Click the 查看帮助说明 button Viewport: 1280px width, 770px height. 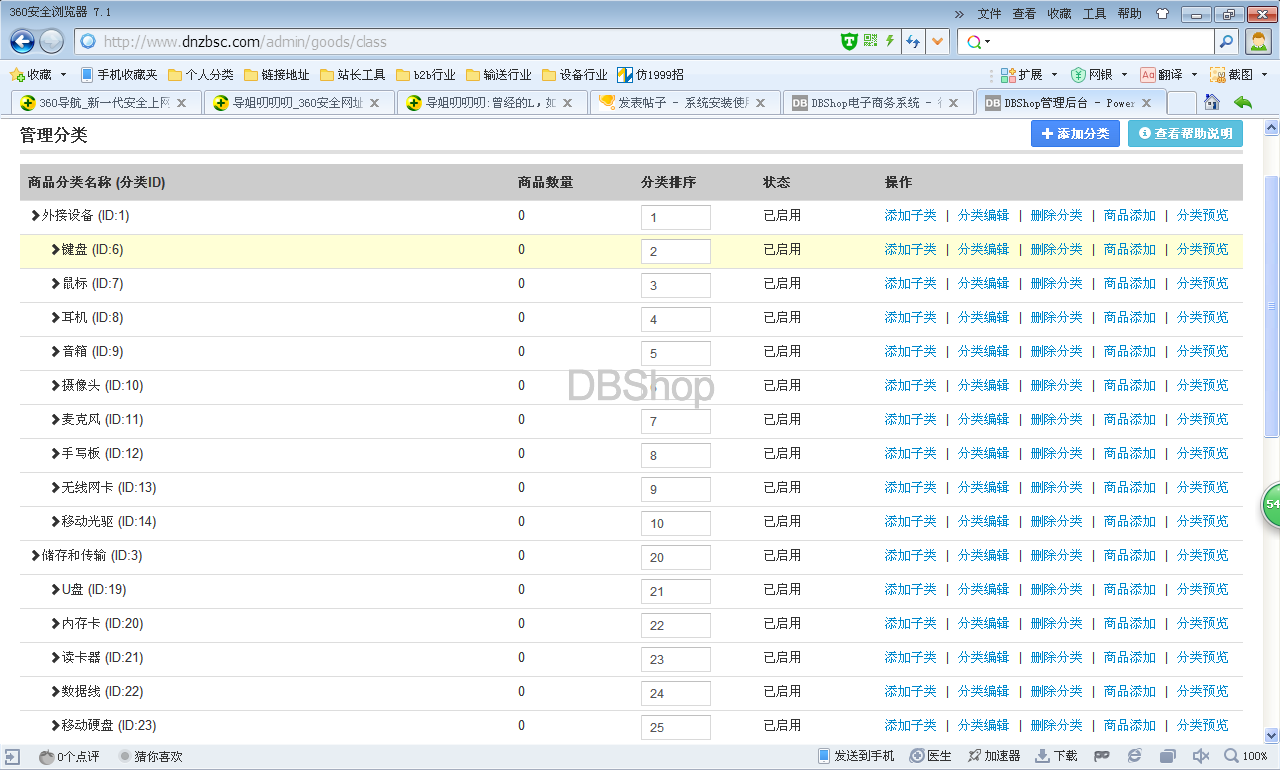[x=1185, y=134]
